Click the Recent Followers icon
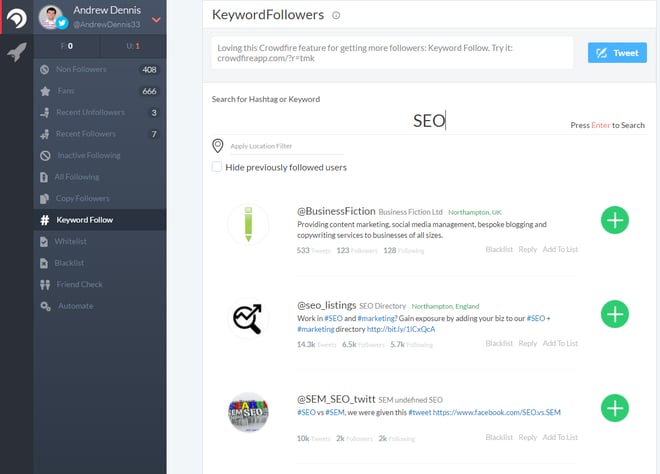This screenshot has height=474, width=660. 45,134
